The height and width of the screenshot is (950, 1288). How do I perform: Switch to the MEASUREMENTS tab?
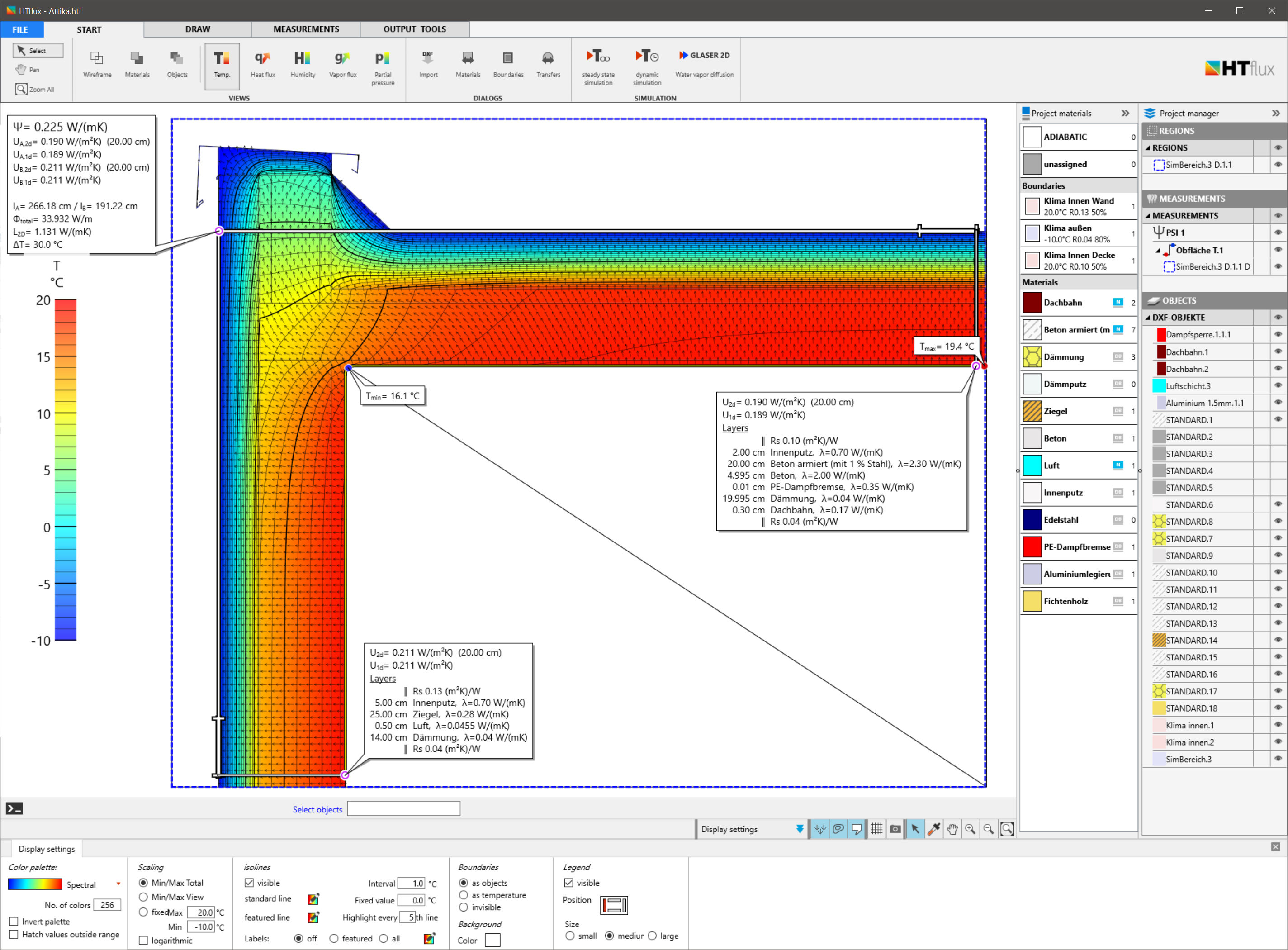pos(306,29)
